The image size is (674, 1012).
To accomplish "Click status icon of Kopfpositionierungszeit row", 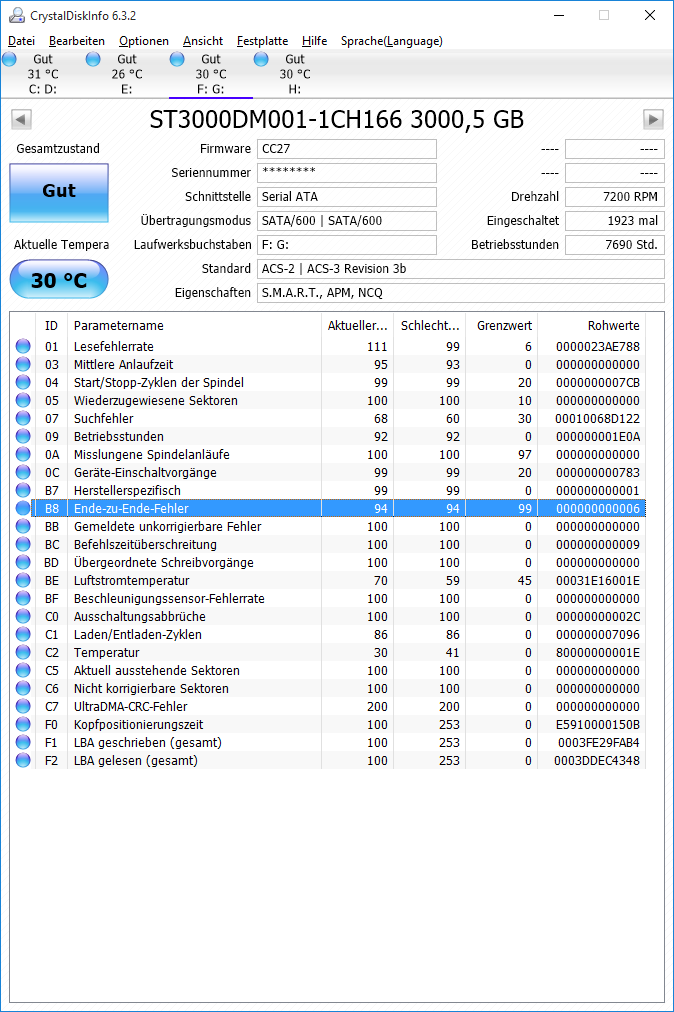I will pyautogui.click(x=23, y=724).
